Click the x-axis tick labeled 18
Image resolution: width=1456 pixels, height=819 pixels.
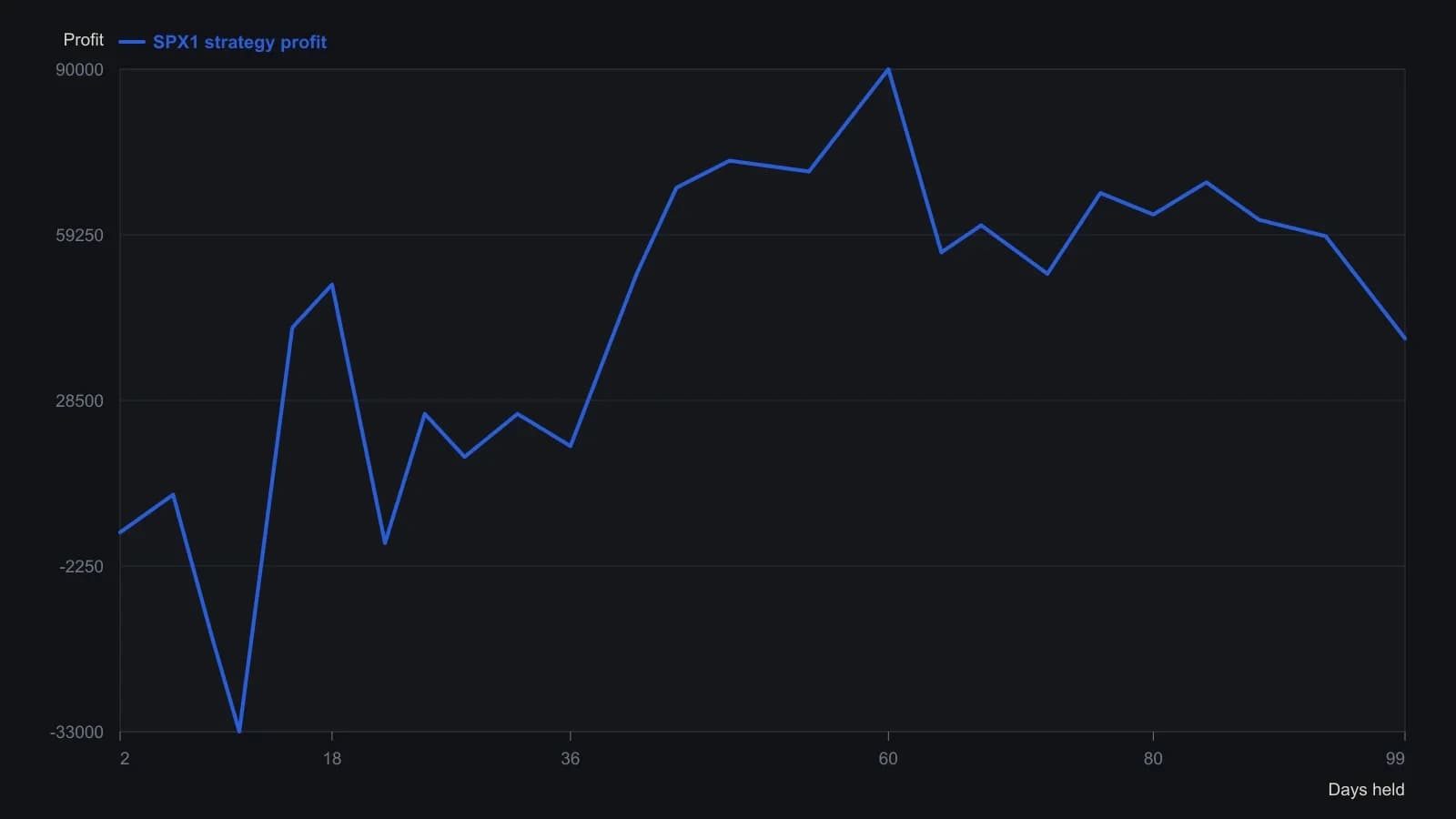click(332, 759)
